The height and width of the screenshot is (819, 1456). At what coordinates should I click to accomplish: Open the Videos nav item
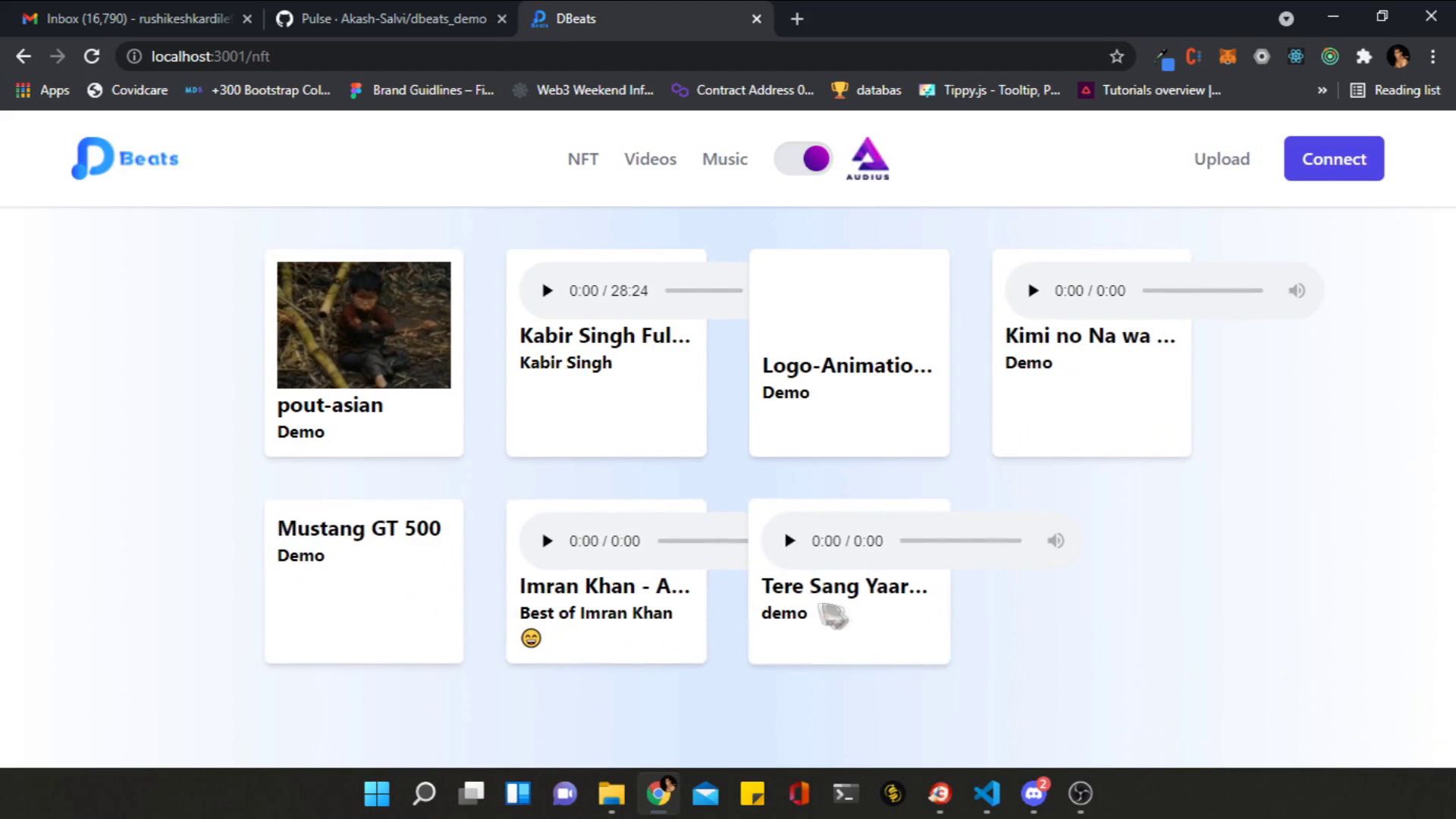pyautogui.click(x=650, y=158)
